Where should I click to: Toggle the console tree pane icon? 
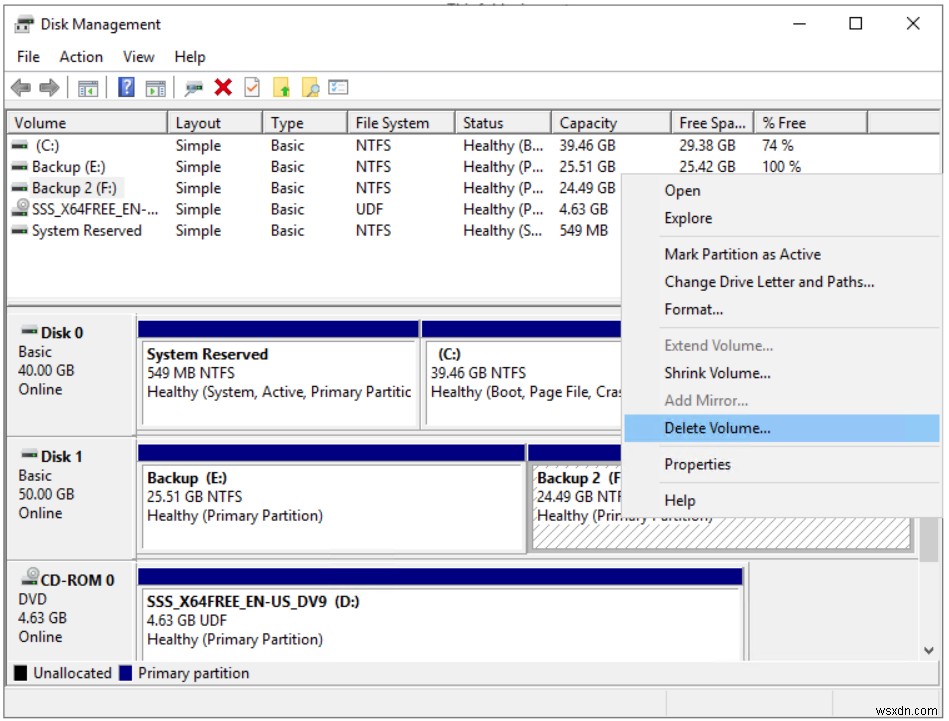(87, 87)
